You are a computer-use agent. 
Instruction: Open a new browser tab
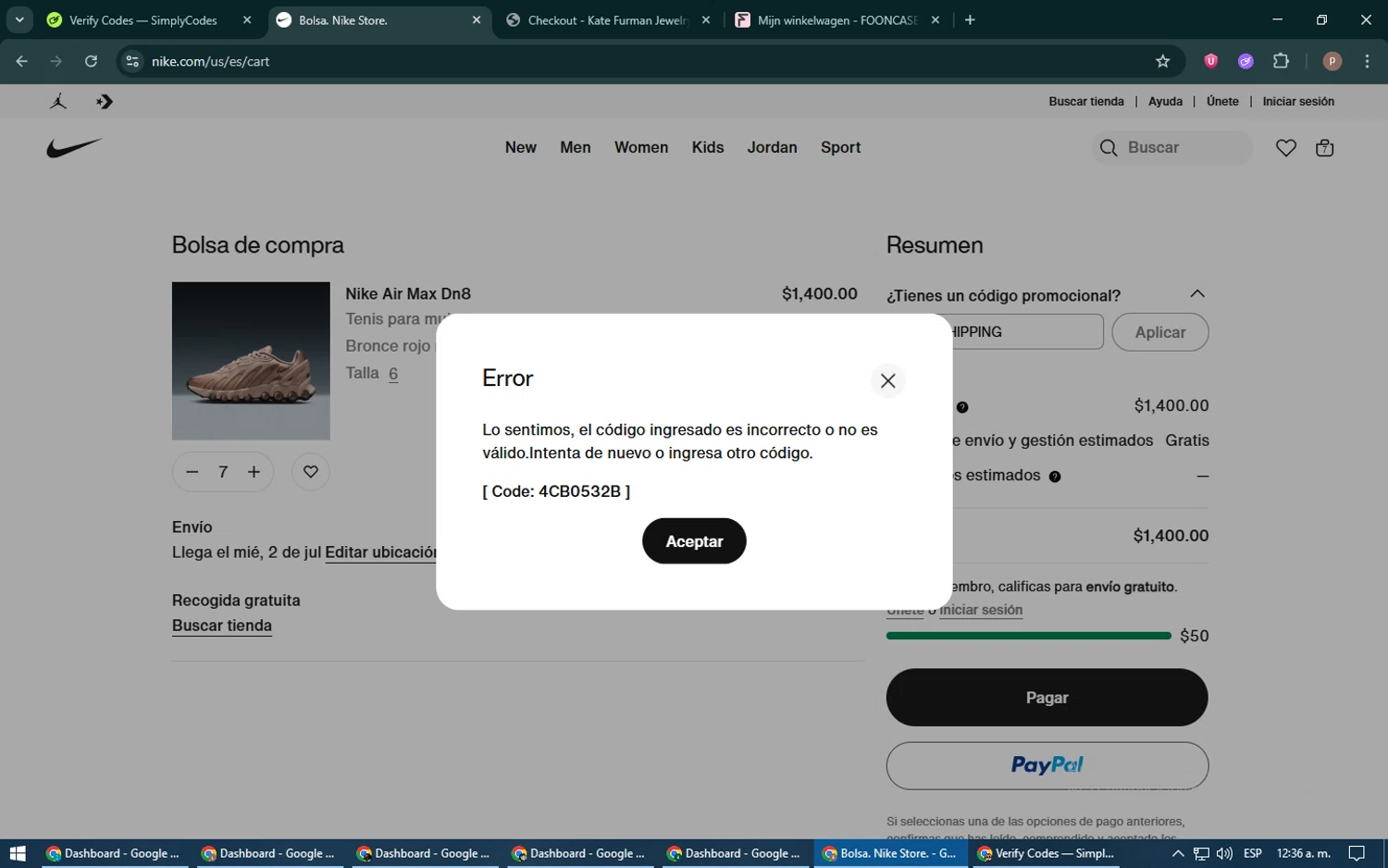(x=970, y=20)
